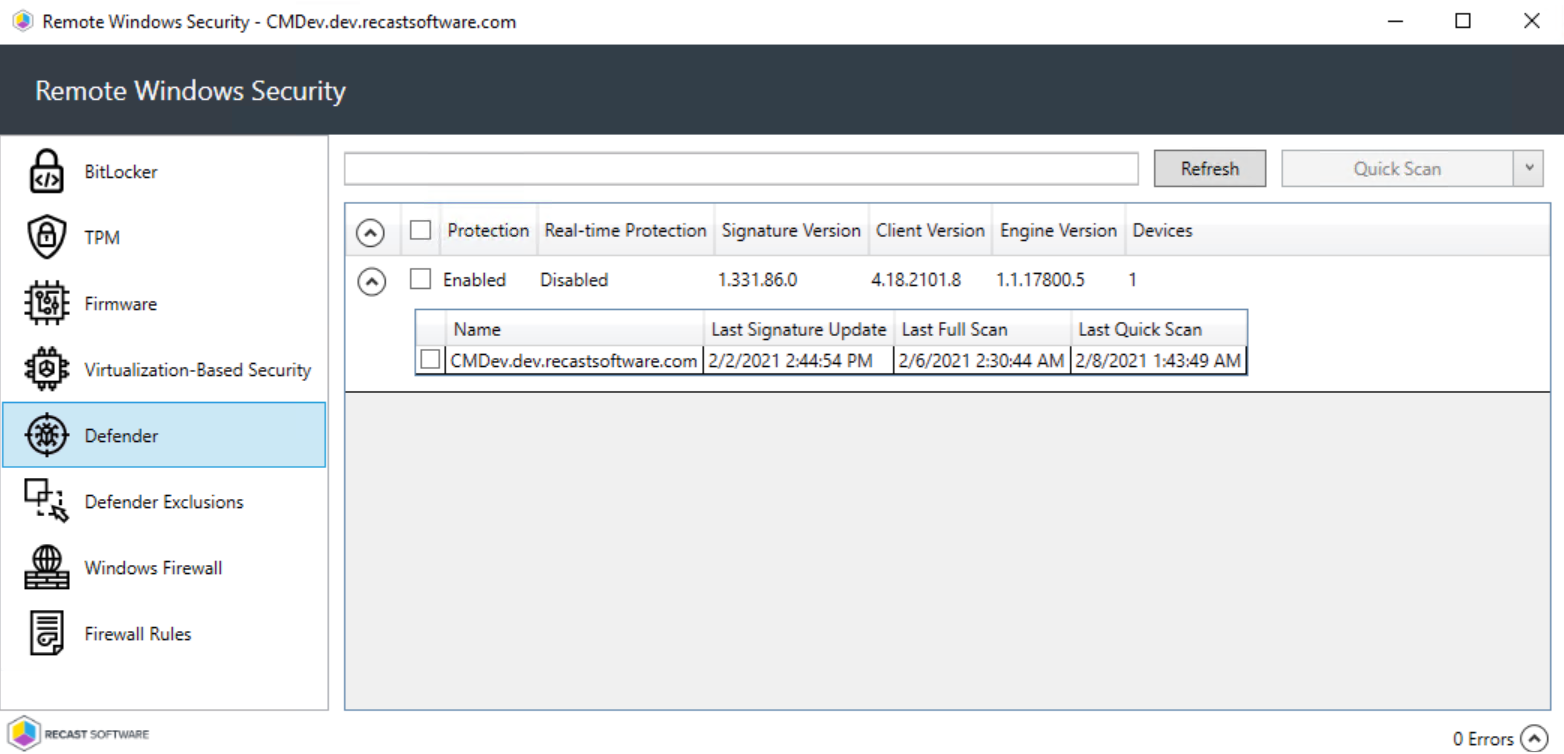Sort by the Devices column header
This screenshot has height=754, width=1564.
(1162, 231)
